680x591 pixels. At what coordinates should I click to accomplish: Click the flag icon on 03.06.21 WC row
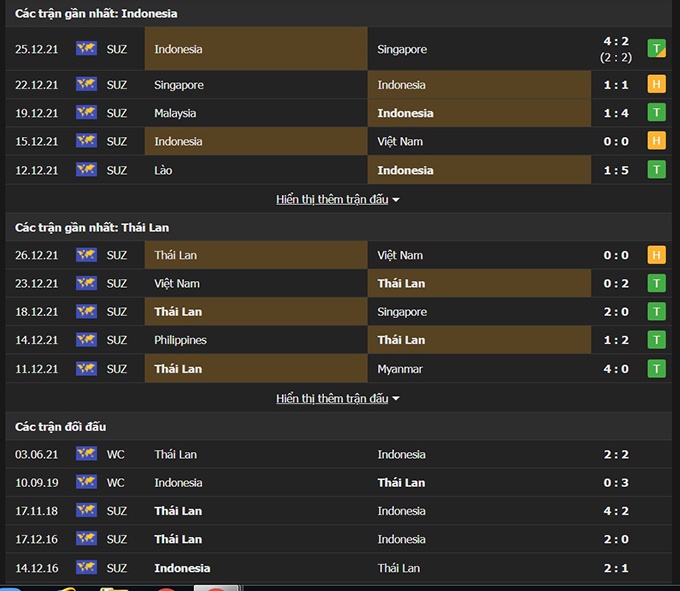[86, 454]
